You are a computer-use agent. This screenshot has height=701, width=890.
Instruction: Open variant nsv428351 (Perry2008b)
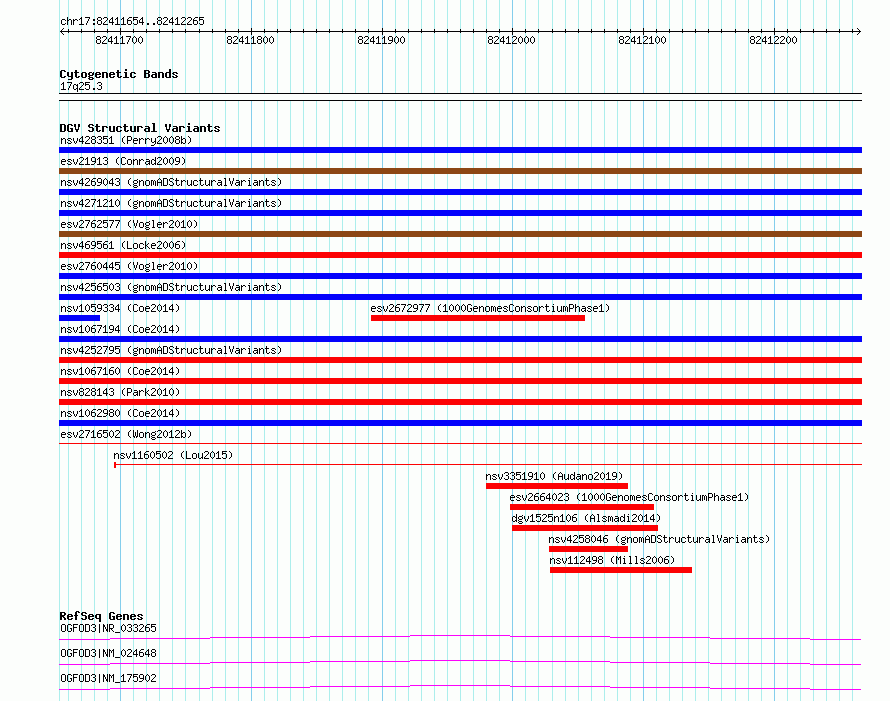point(126,140)
